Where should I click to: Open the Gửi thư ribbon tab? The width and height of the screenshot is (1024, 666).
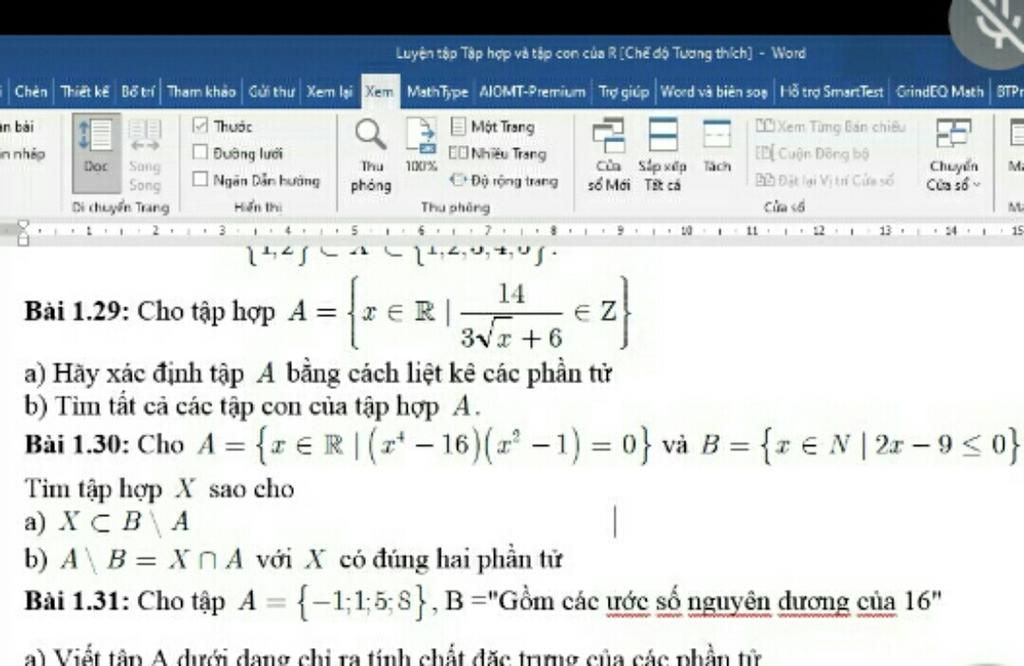(271, 91)
